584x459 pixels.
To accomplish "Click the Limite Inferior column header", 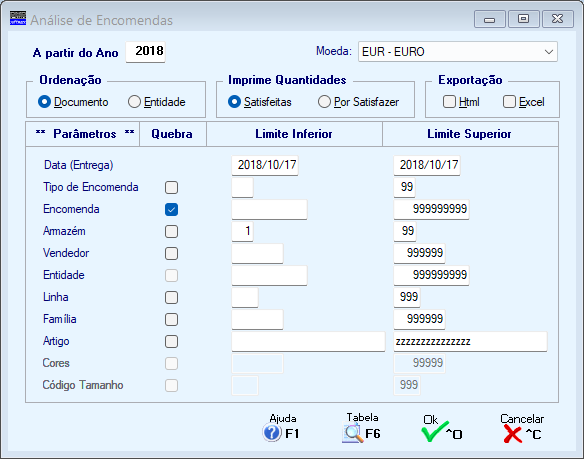I will point(294,134).
